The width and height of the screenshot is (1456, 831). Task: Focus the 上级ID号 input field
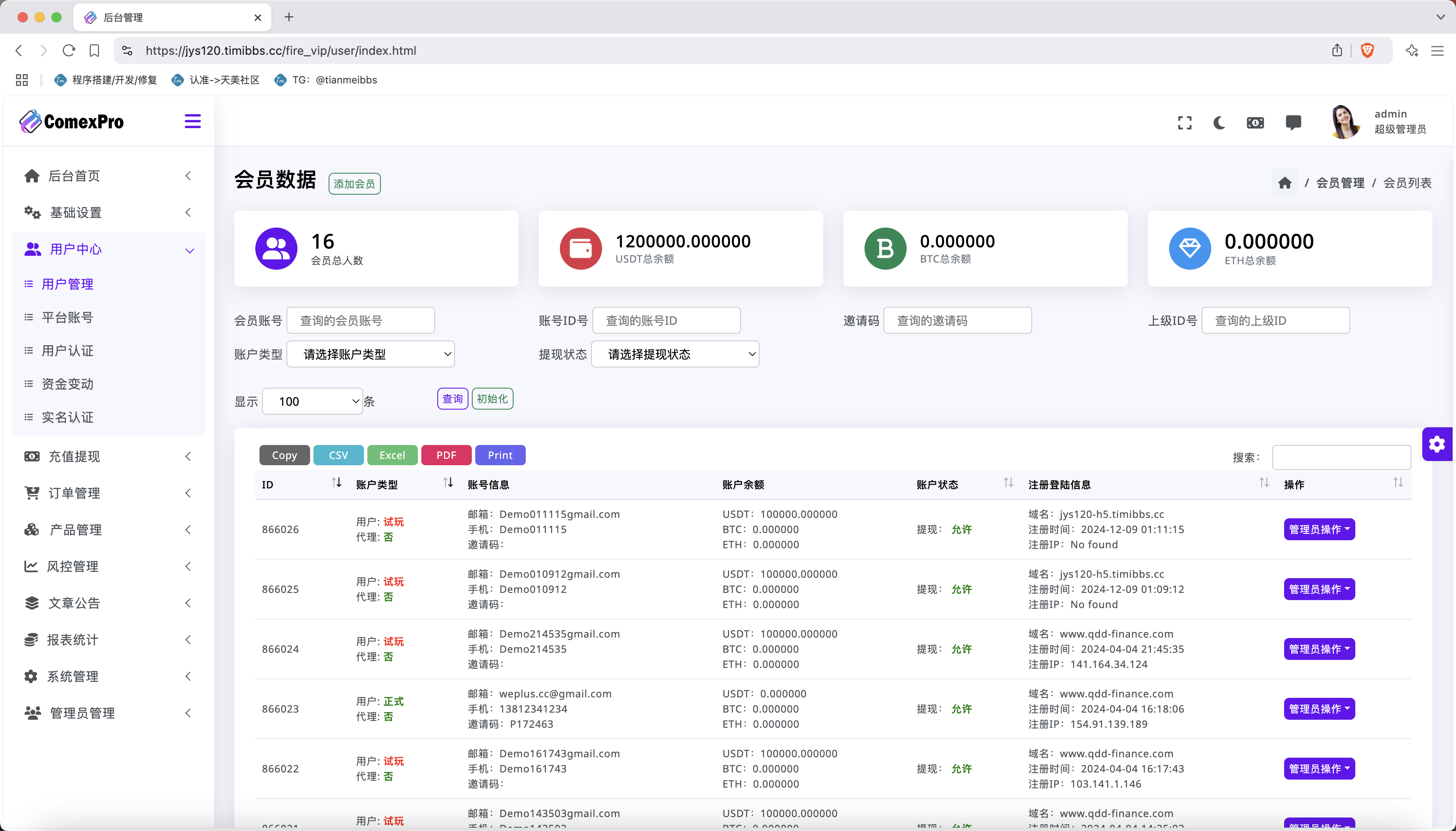(x=1276, y=320)
